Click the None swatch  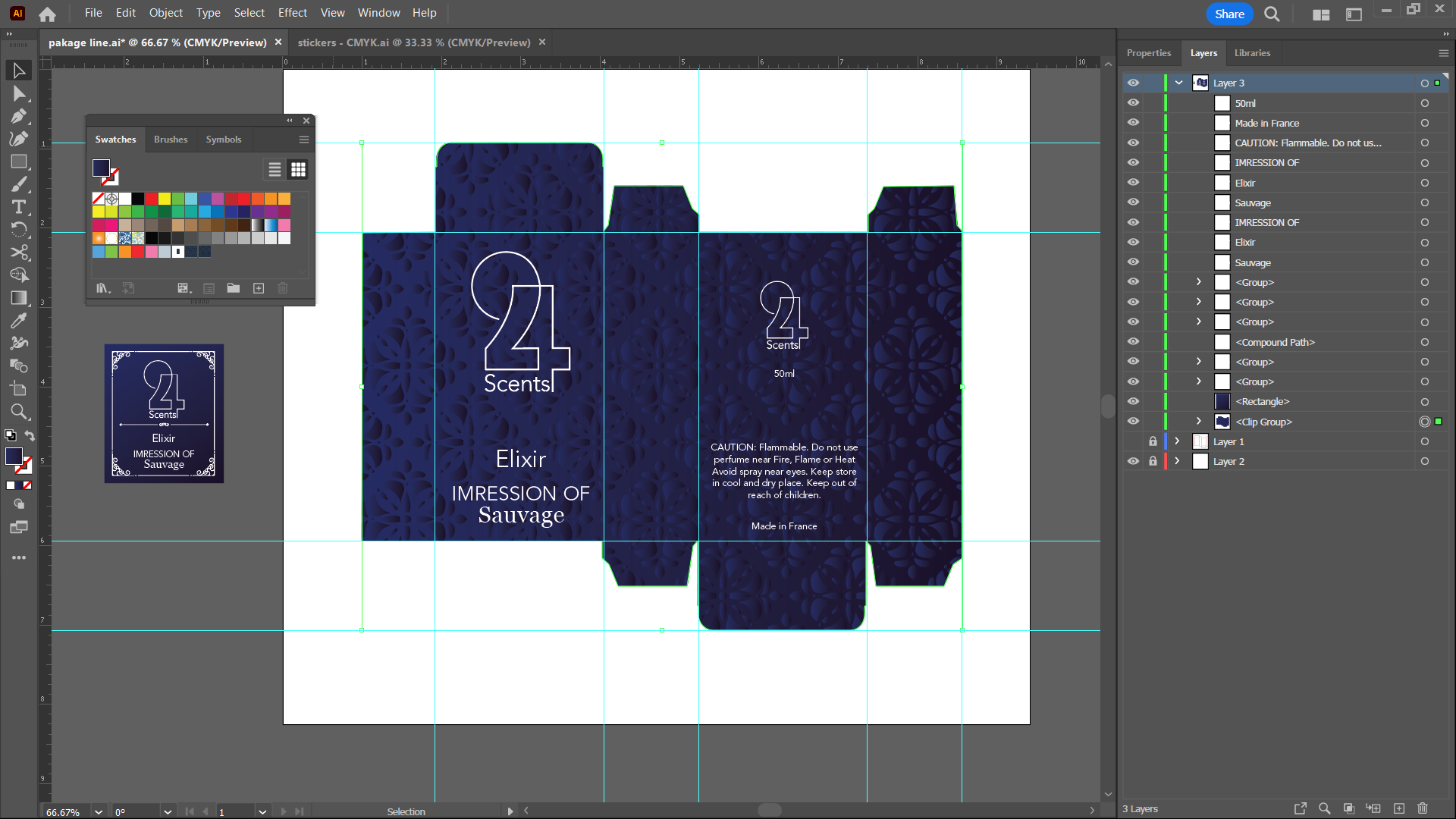click(x=99, y=199)
